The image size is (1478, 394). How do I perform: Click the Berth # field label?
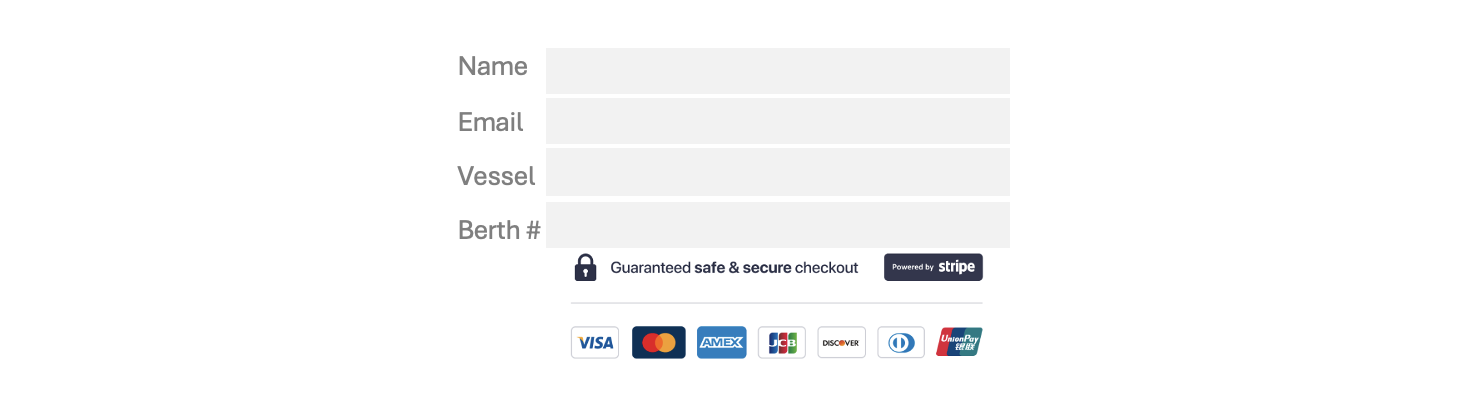click(x=499, y=230)
